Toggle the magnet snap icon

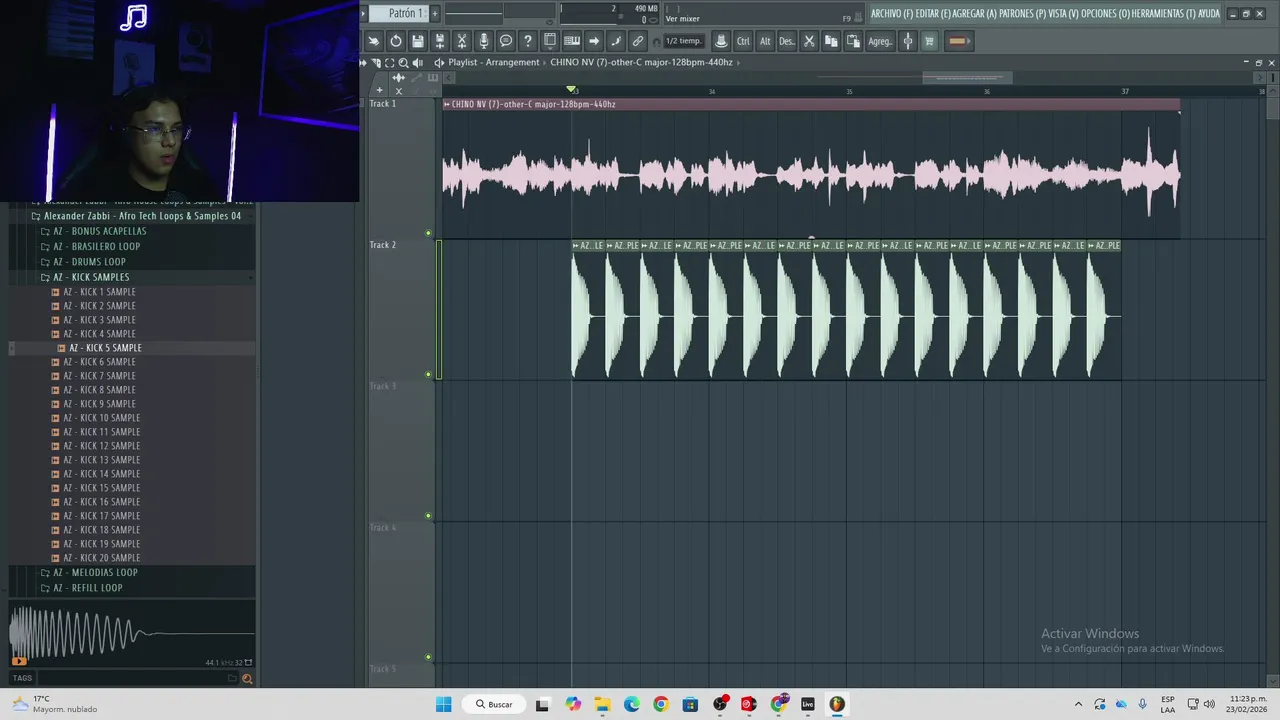(x=656, y=42)
